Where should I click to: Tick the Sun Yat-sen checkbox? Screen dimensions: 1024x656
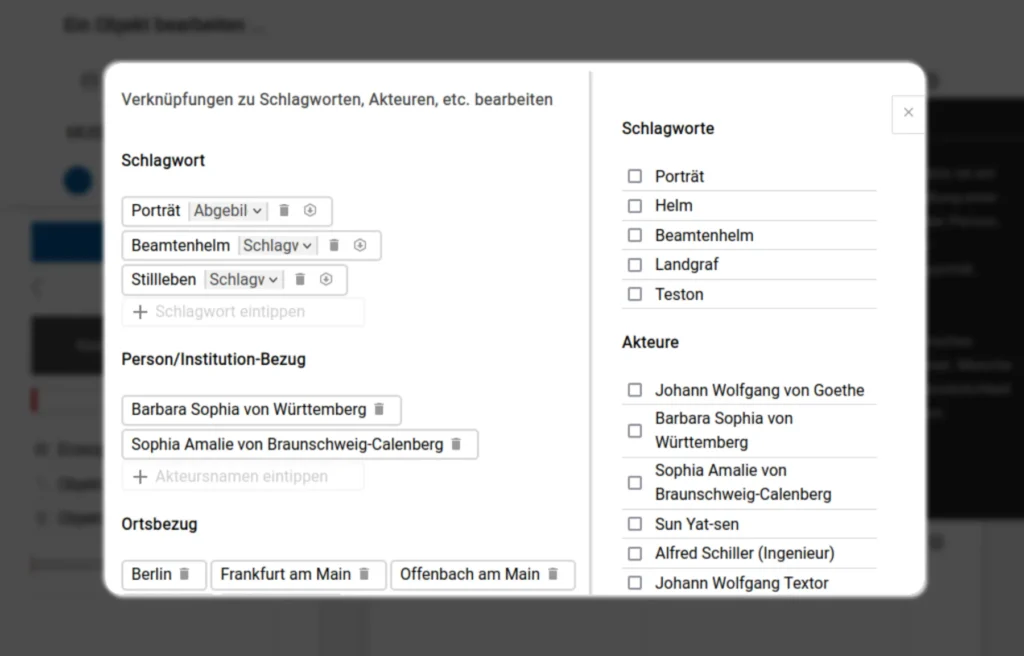(635, 524)
